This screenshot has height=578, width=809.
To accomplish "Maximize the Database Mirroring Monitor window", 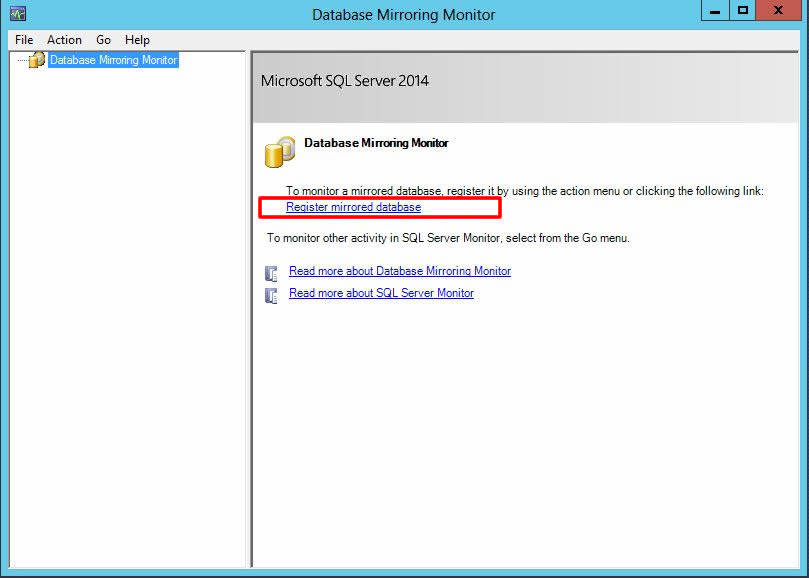I will click(742, 11).
